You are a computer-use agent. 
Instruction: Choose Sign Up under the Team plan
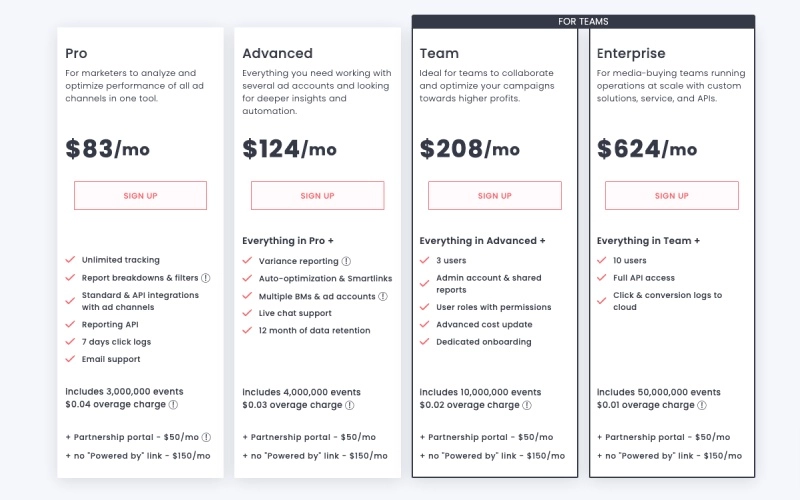[495, 195]
